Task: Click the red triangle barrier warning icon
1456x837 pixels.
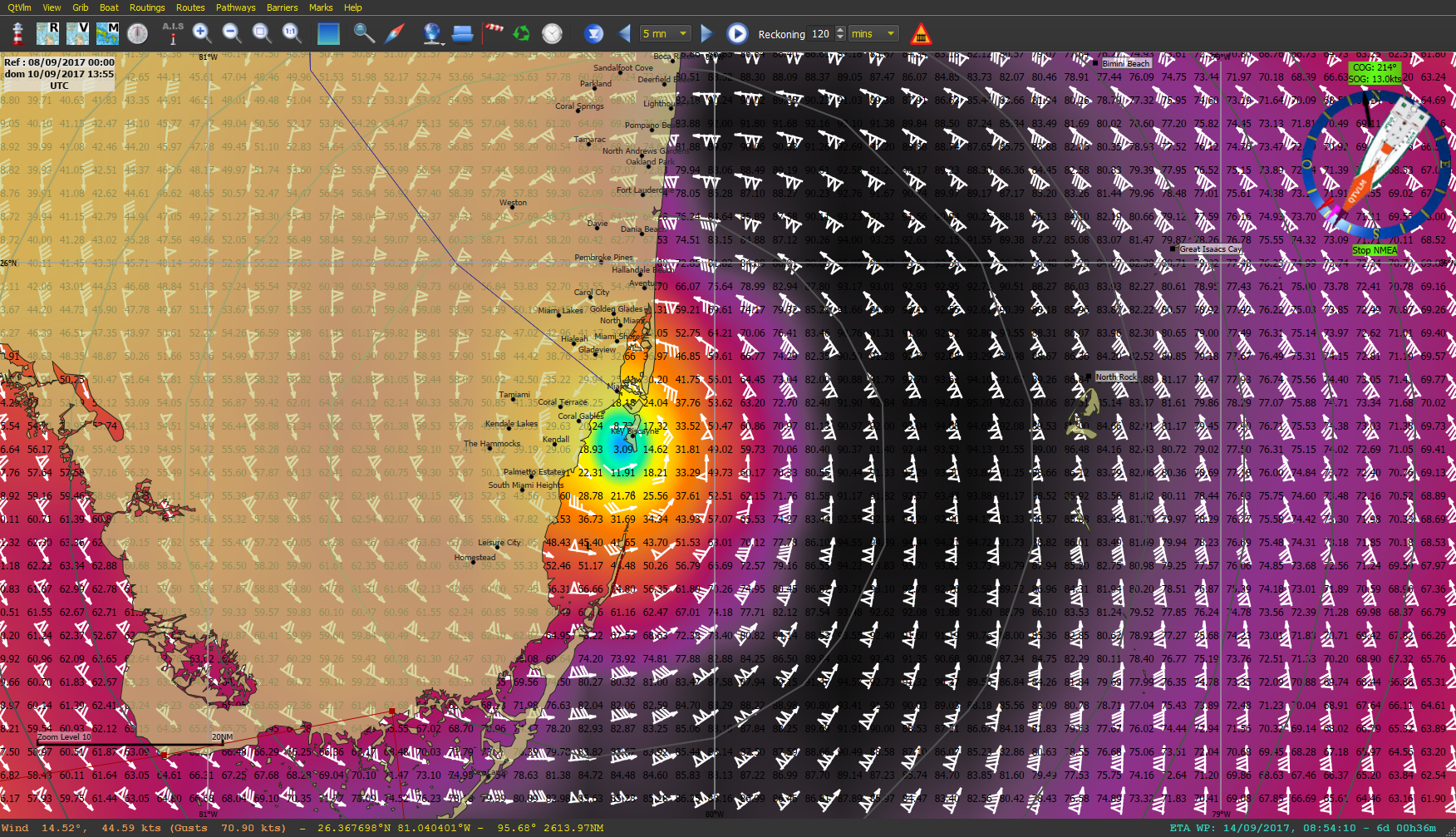Action: (x=920, y=34)
